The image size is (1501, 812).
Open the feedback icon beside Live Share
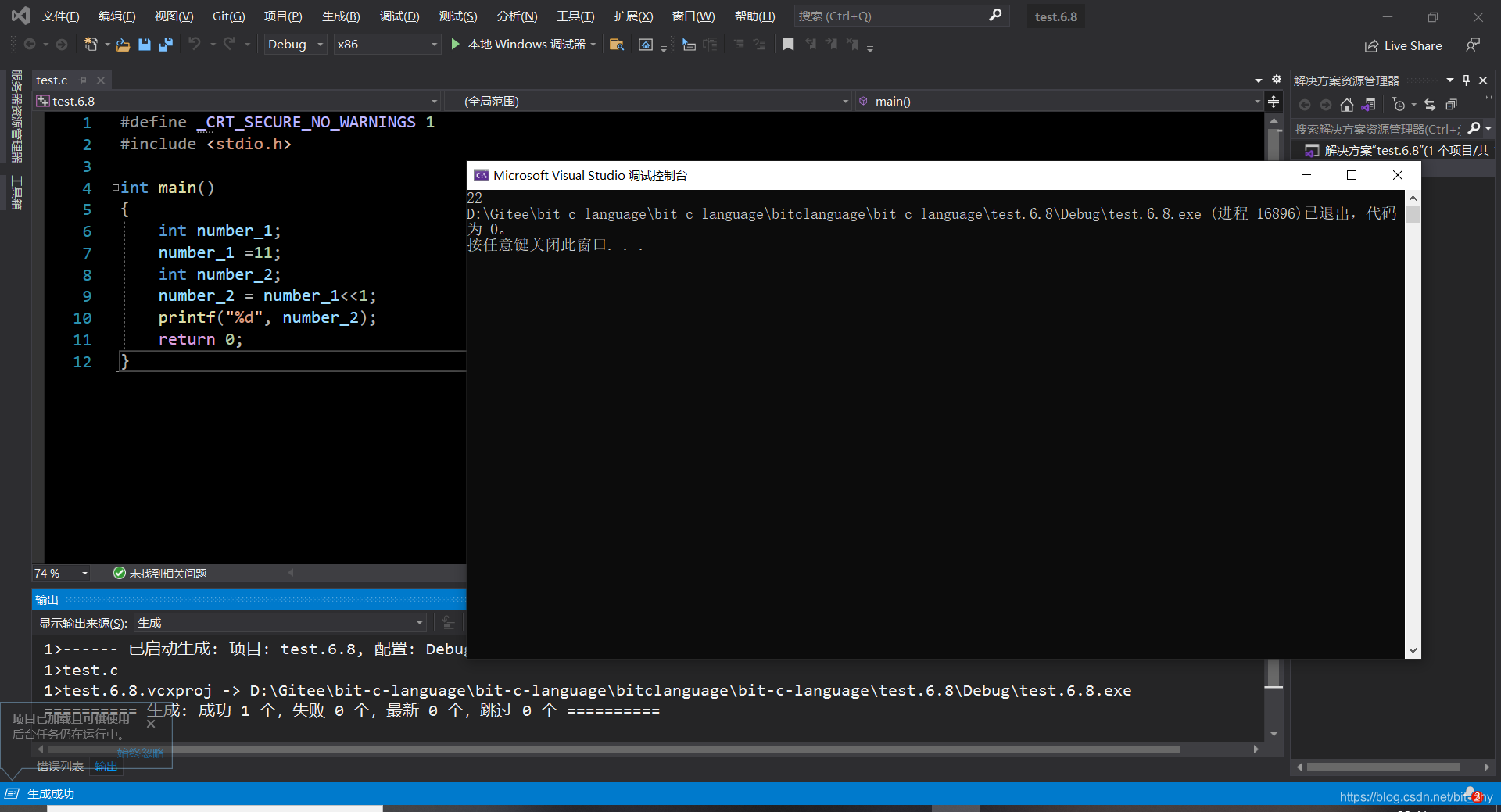(1473, 45)
